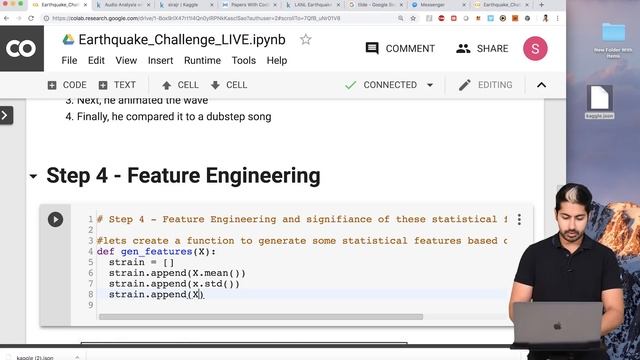
Task: Click the Comment speech bubble icon
Action: coord(372,49)
